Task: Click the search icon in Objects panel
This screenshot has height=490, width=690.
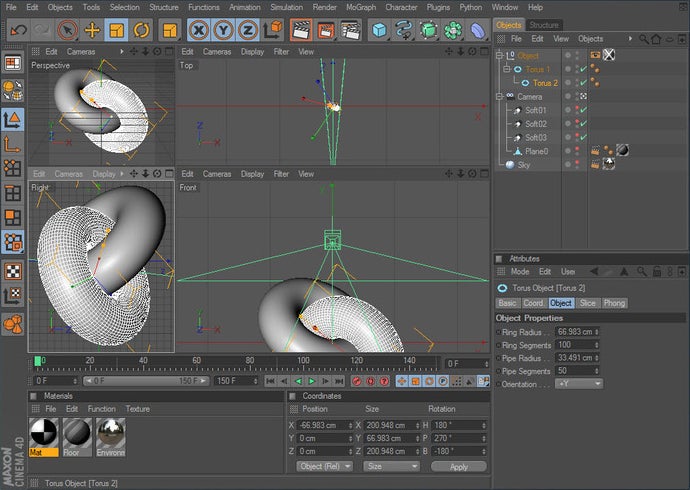Action: 644,39
